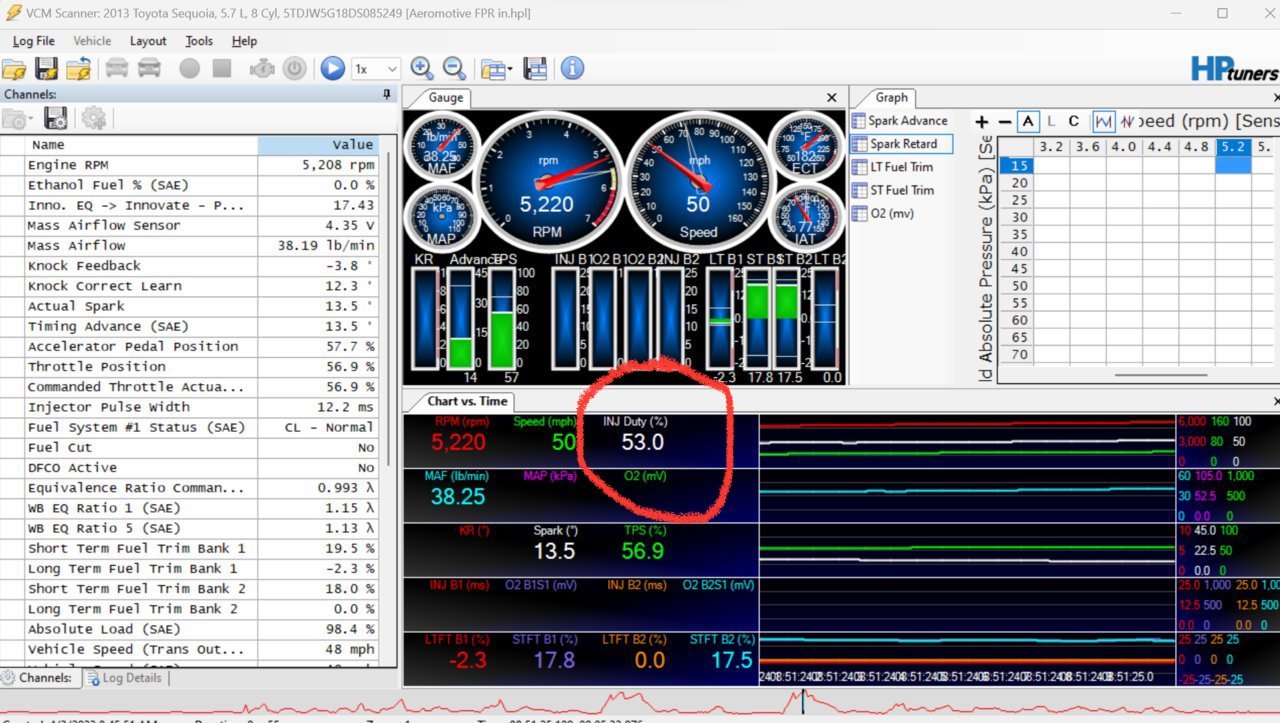Click the gray power button icon
This screenshot has width=1280, height=723.
(294, 69)
